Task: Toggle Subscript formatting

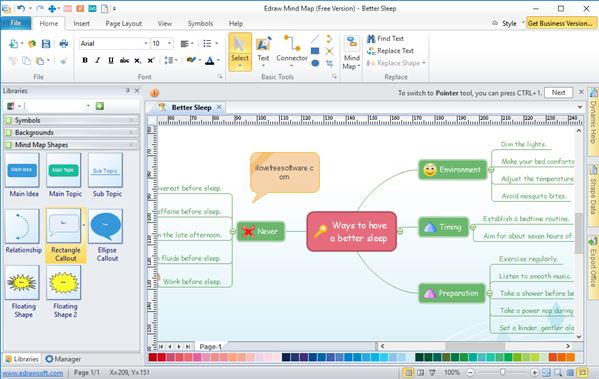Action: tap(138, 60)
